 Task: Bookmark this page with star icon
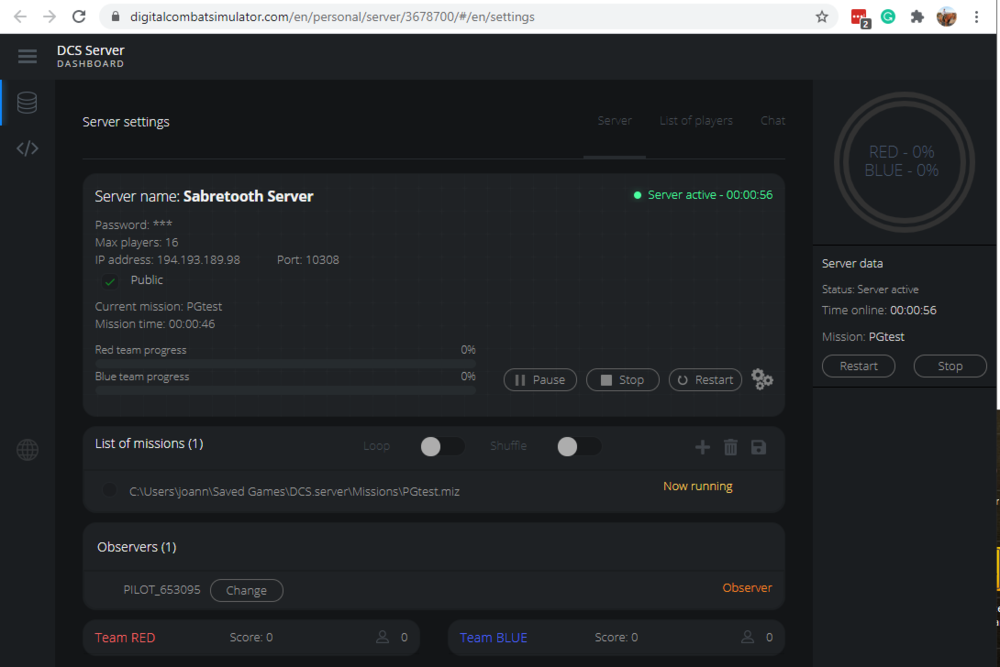821,17
